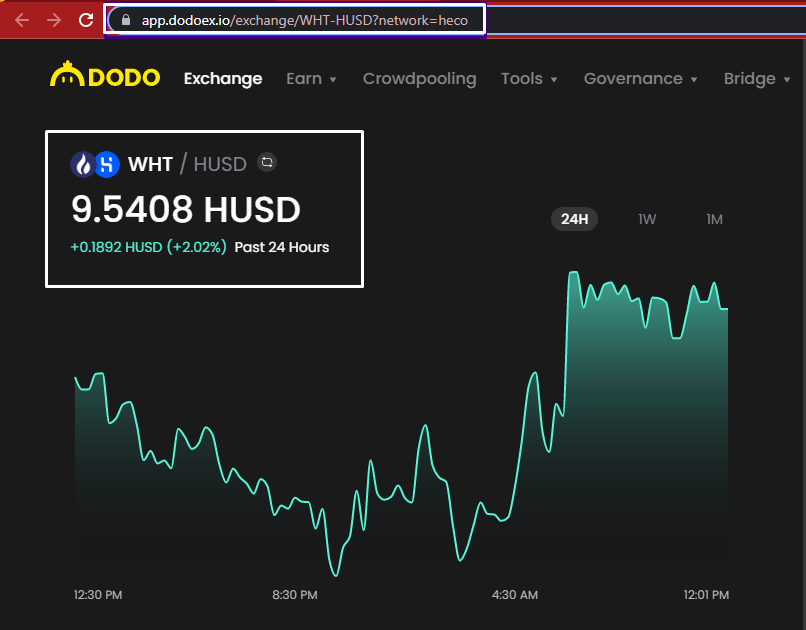Open the Crowdpooling page
The height and width of the screenshot is (630, 806).
419,79
